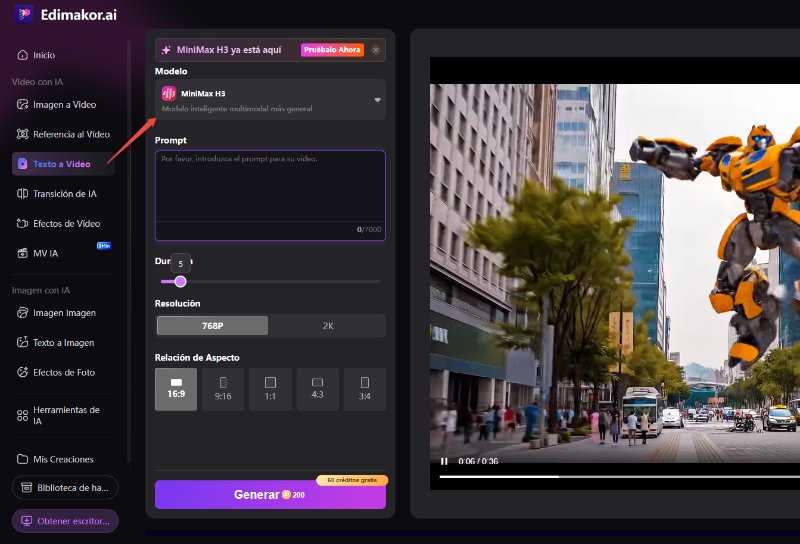Open Imagen a Vídeo tool
The width and height of the screenshot is (800, 544).
(x=64, y=105)
